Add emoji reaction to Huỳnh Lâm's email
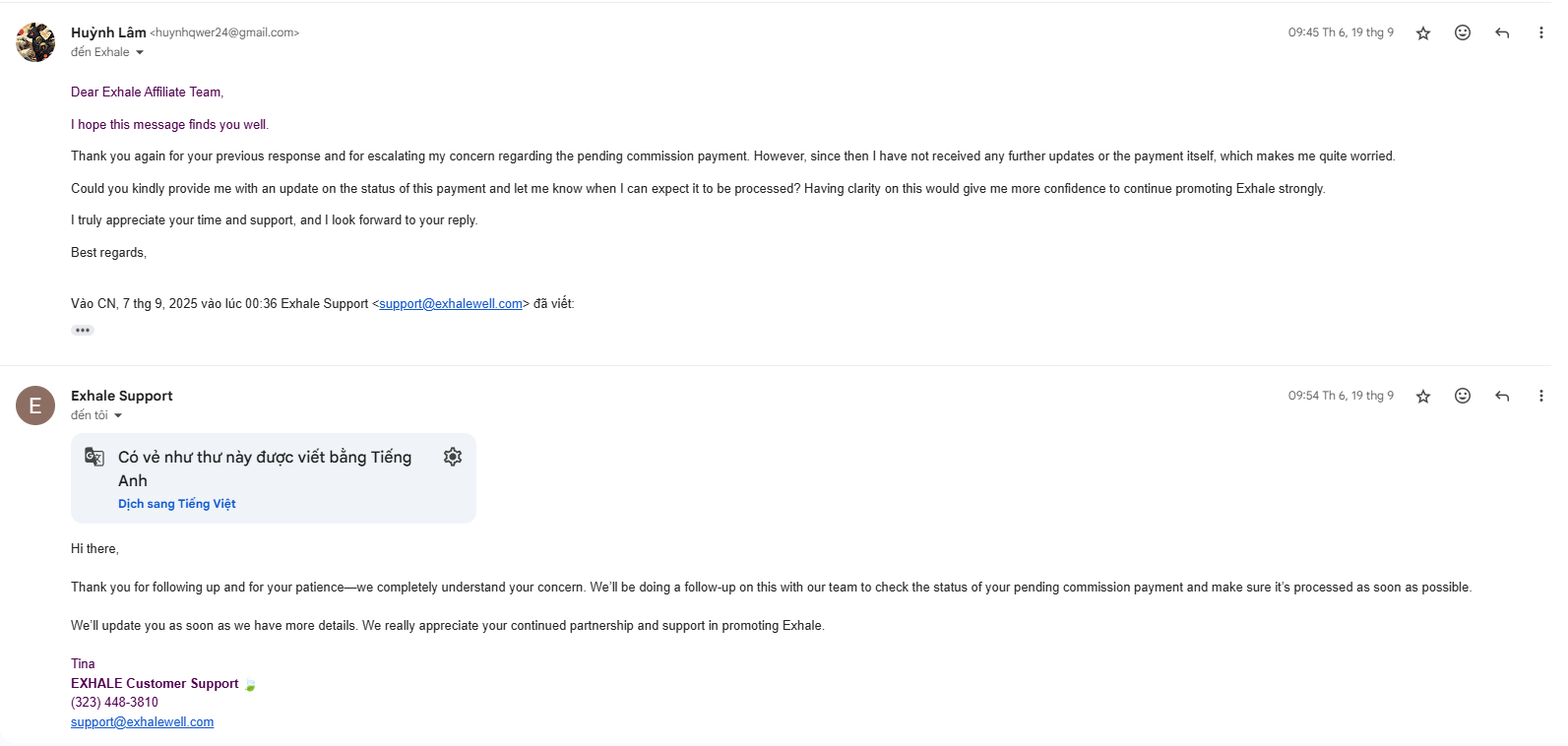The image size is (1568, 746). tap(1463, 32)
